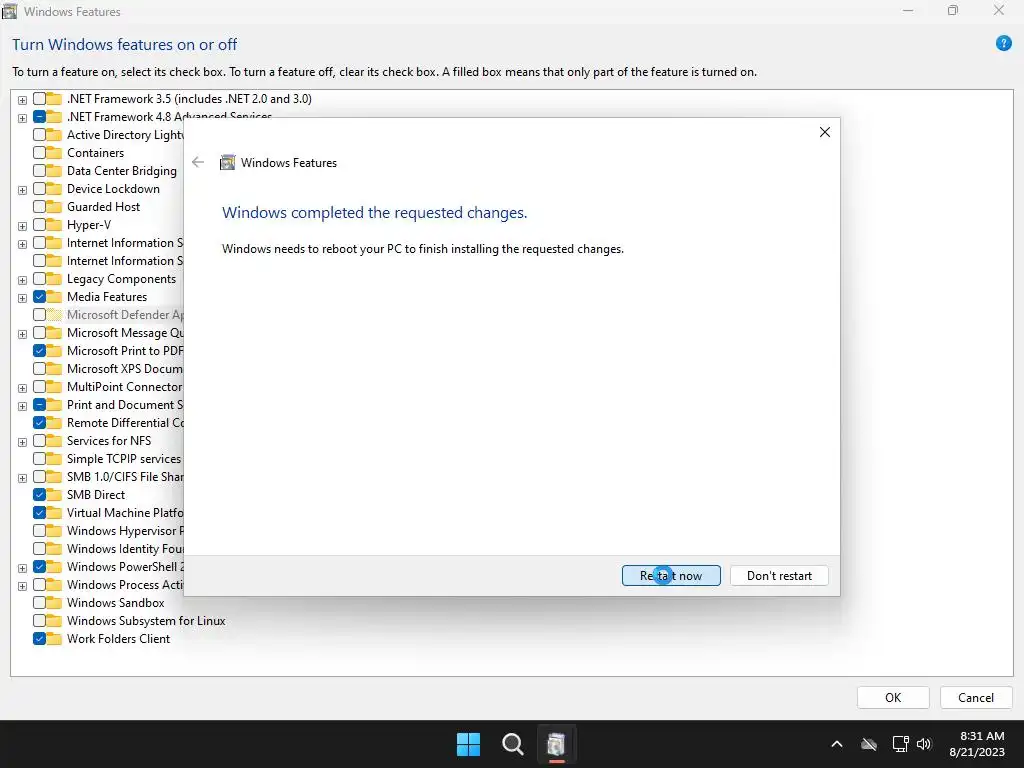Screen dimensions: 1024x768
Task: Expand the Windows PowerShell 2.0 node
Action: pos(22,568)
